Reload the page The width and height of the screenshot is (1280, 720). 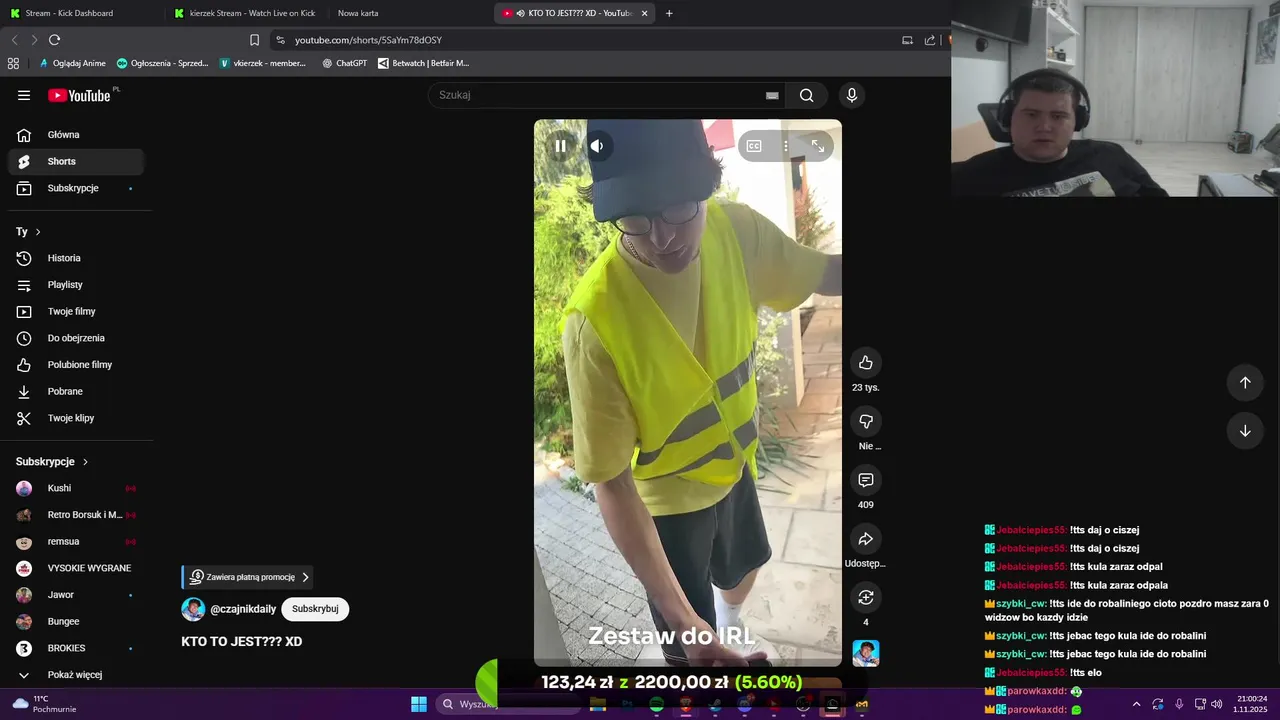(54, 40)
